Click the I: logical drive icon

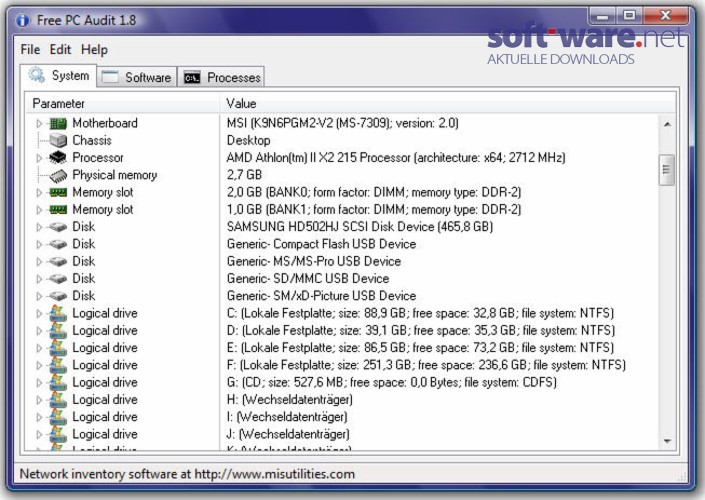pos(58,417)
